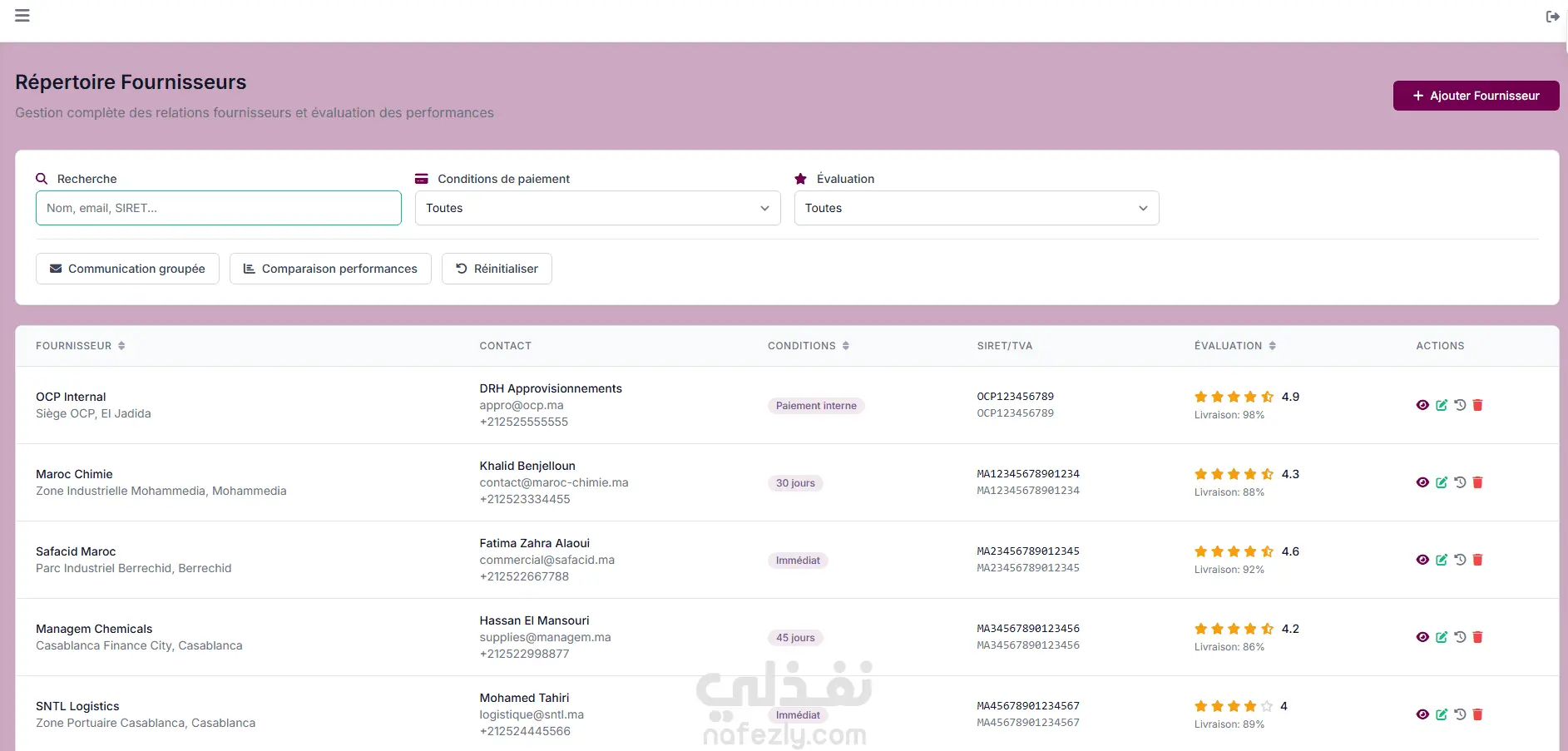Click the Réinitialiser button

497,269
